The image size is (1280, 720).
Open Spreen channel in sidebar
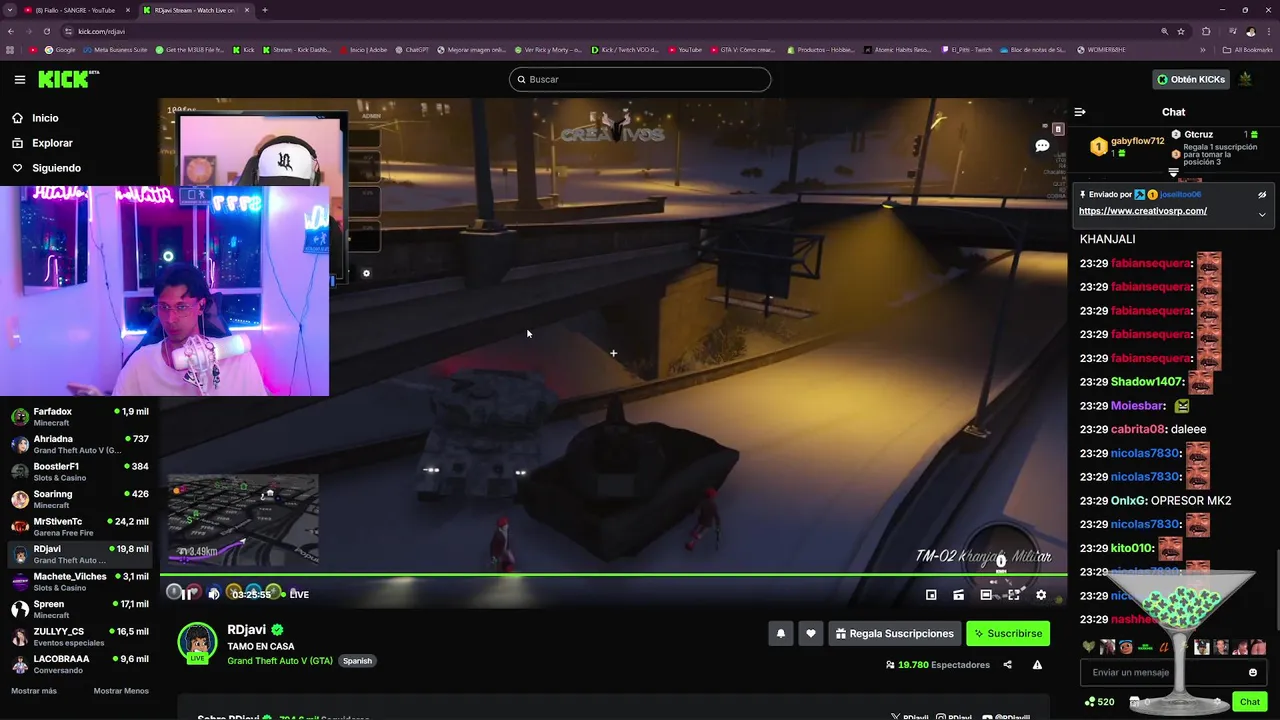coord(80,609)
